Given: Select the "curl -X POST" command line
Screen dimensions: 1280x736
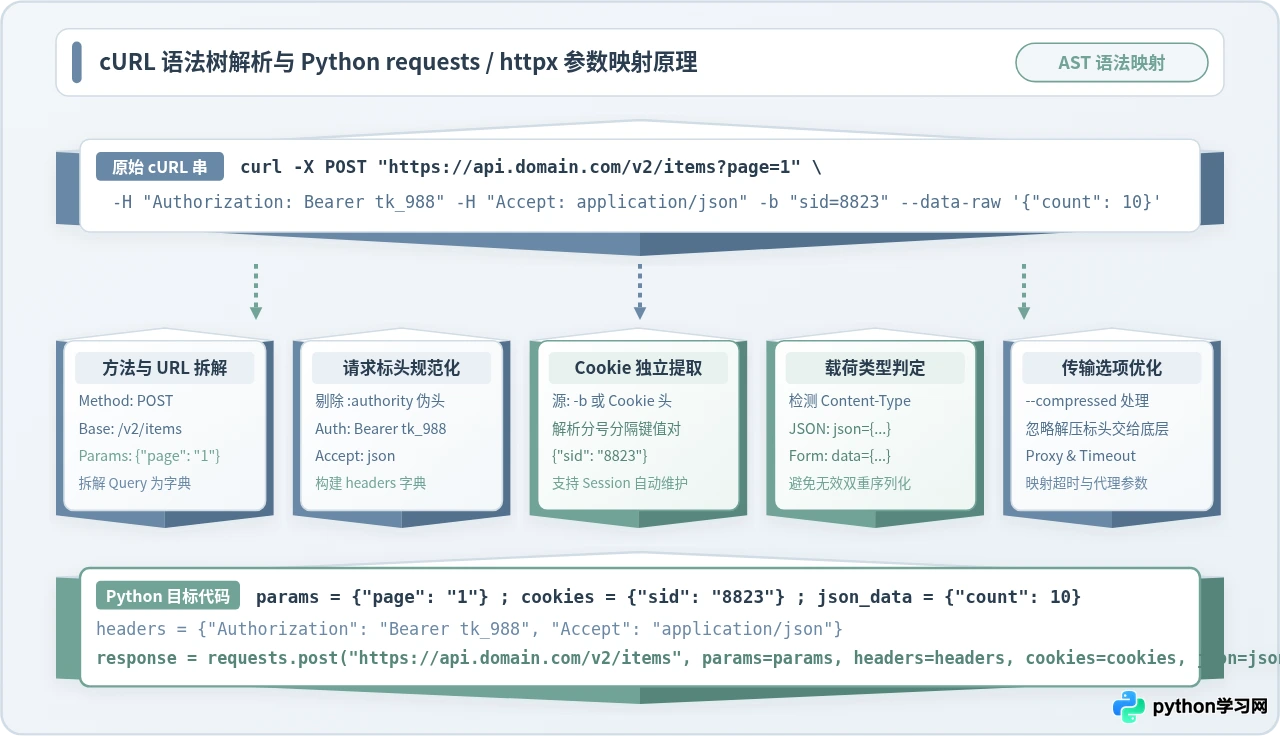Looking at the screenshot, I should click(531, 167).
